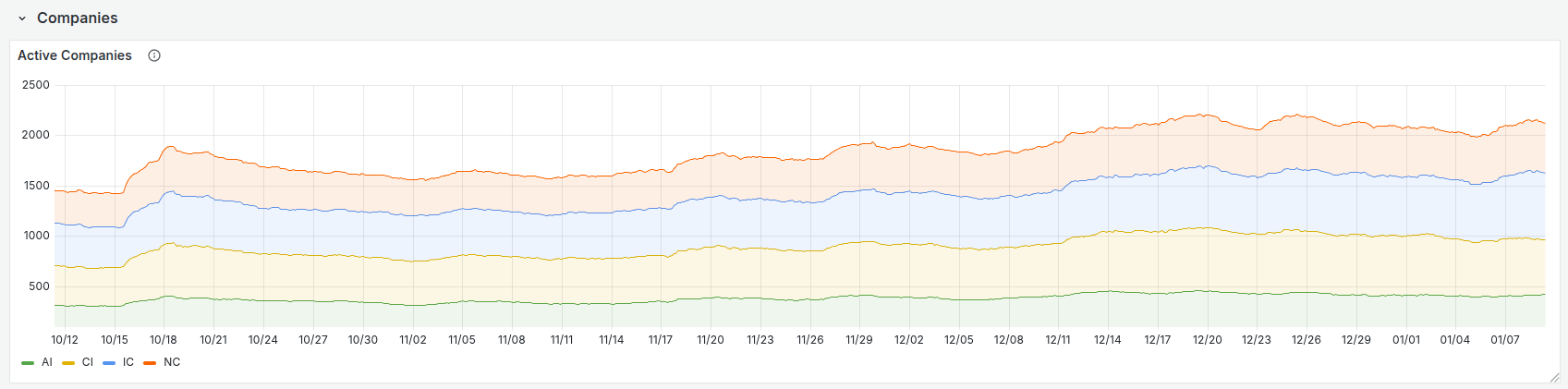
Task: Click the Companies row title
Action: [77, 18]
